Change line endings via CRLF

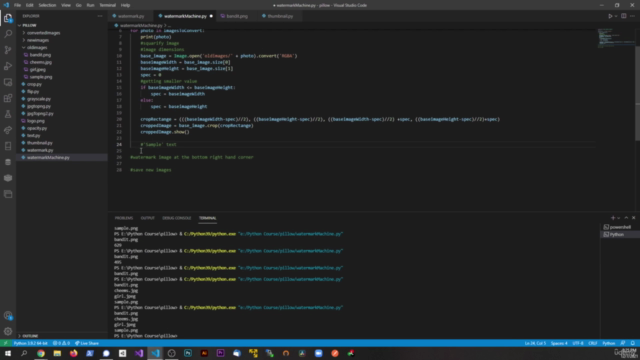[593, 343]
